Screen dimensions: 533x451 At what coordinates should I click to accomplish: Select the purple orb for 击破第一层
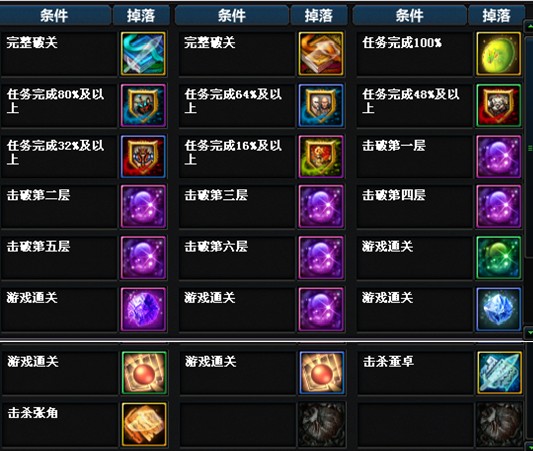(499, 156)
